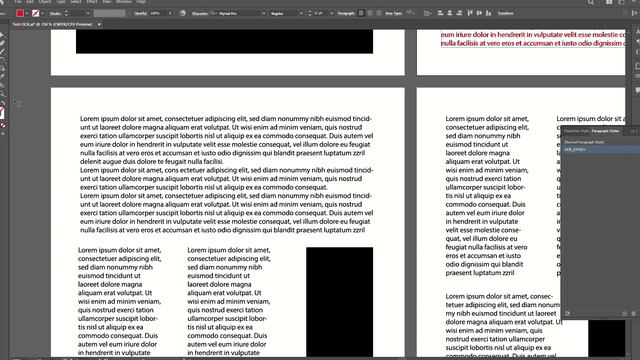This screenshot has height=360, width=640.
Task: Click the vertical align center icon
Action: click(479, 13)
